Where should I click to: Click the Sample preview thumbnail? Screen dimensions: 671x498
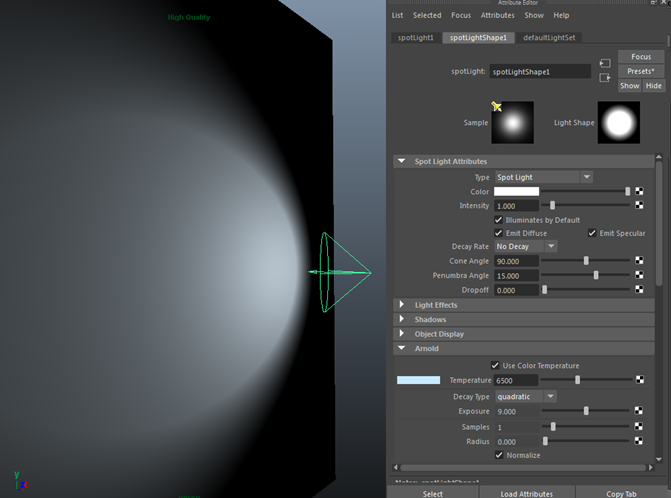click(x=513, y=122)
